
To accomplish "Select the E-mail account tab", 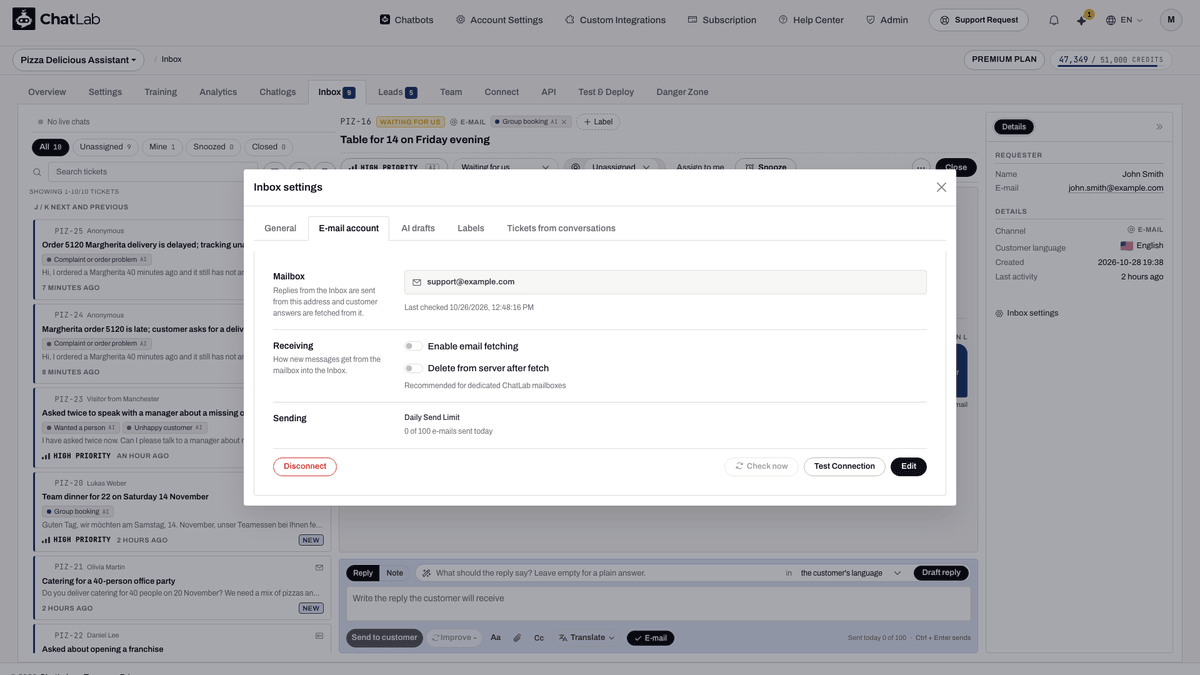I will point(348,228).
